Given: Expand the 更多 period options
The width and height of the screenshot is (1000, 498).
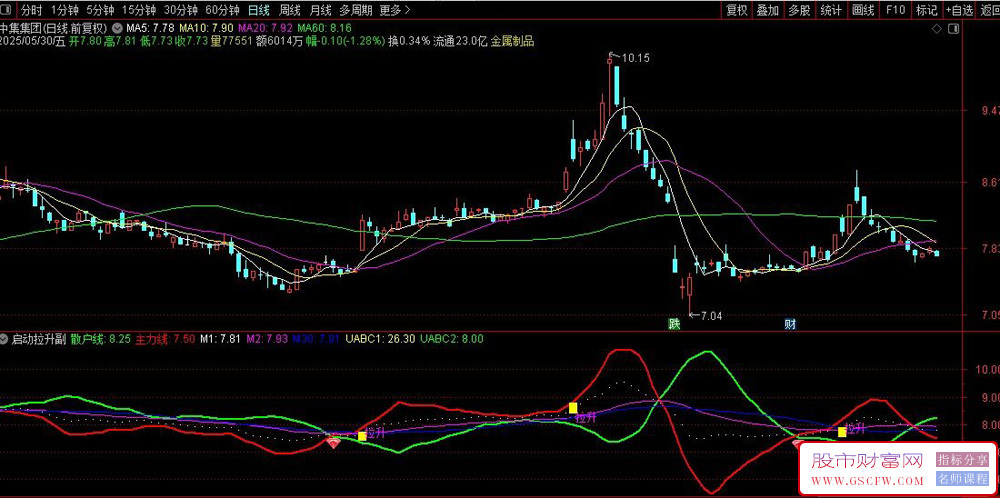Looking at the screenshot, I should click(x=395, y=10).
